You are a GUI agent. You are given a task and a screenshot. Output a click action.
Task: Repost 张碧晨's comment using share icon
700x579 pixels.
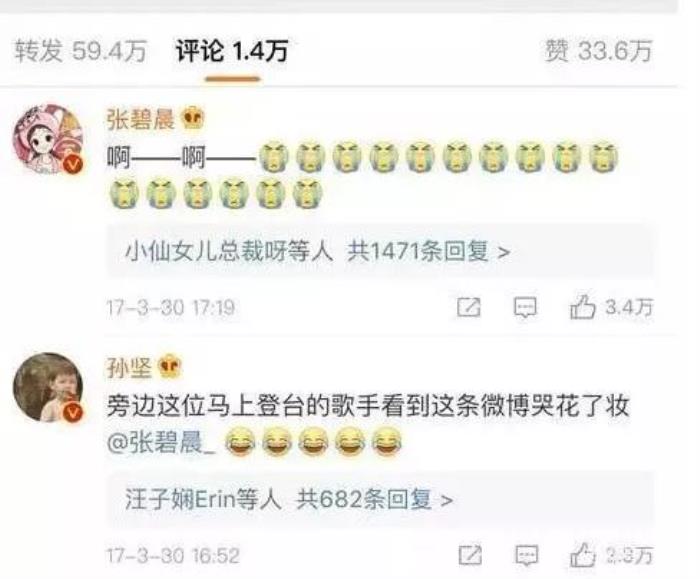pyautogui.click(x=469, y=307)
